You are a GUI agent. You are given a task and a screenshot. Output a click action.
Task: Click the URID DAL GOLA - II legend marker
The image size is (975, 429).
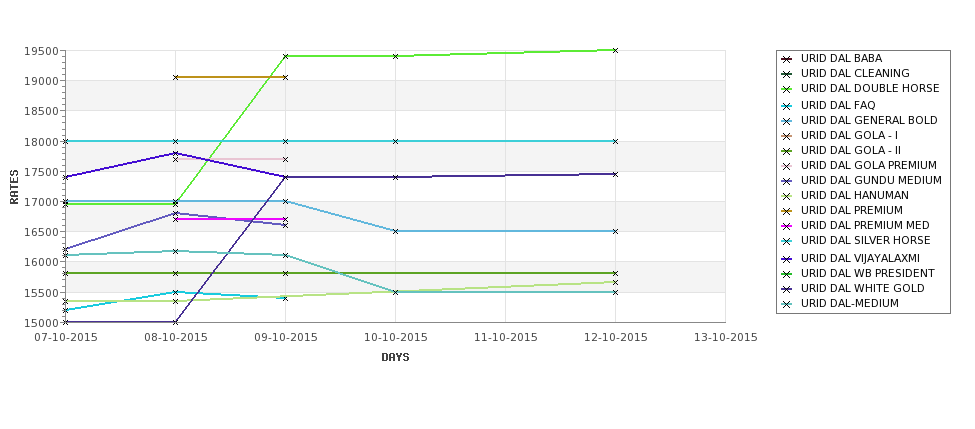tap(787, 150)
